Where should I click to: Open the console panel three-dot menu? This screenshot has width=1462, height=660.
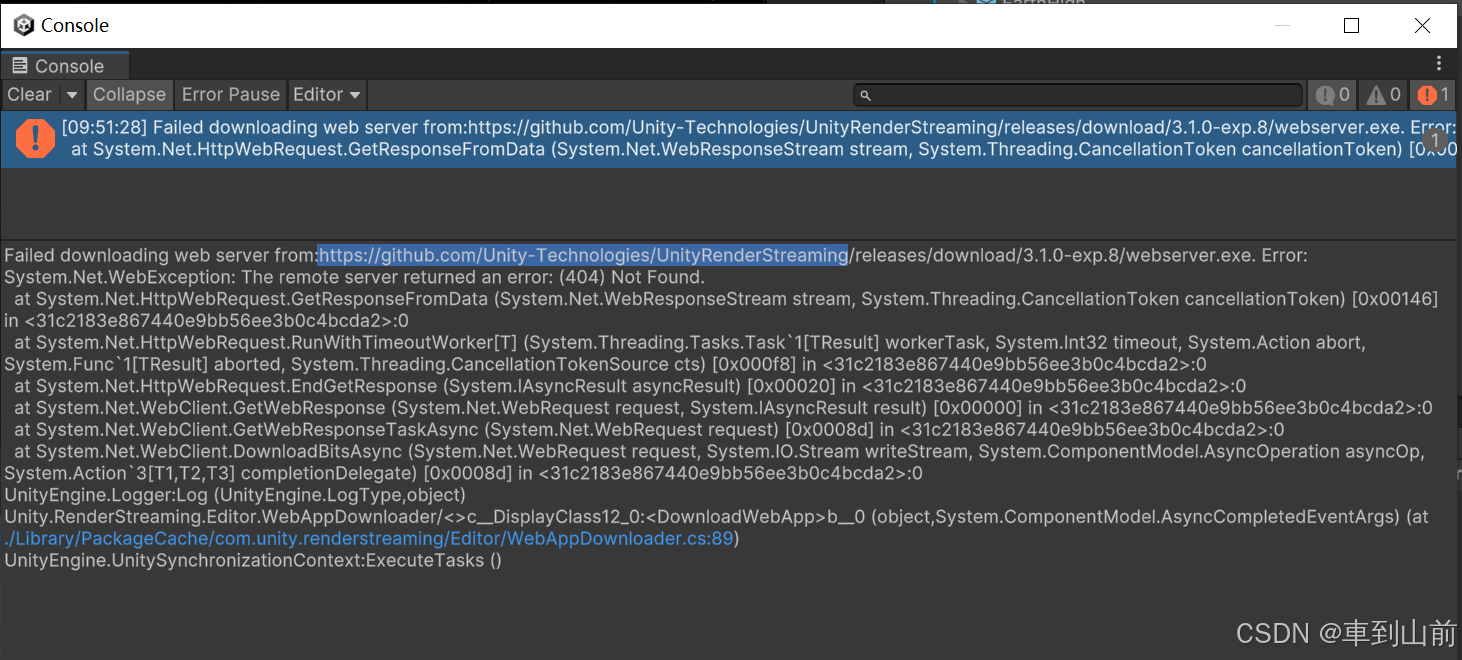(1439, 64)
